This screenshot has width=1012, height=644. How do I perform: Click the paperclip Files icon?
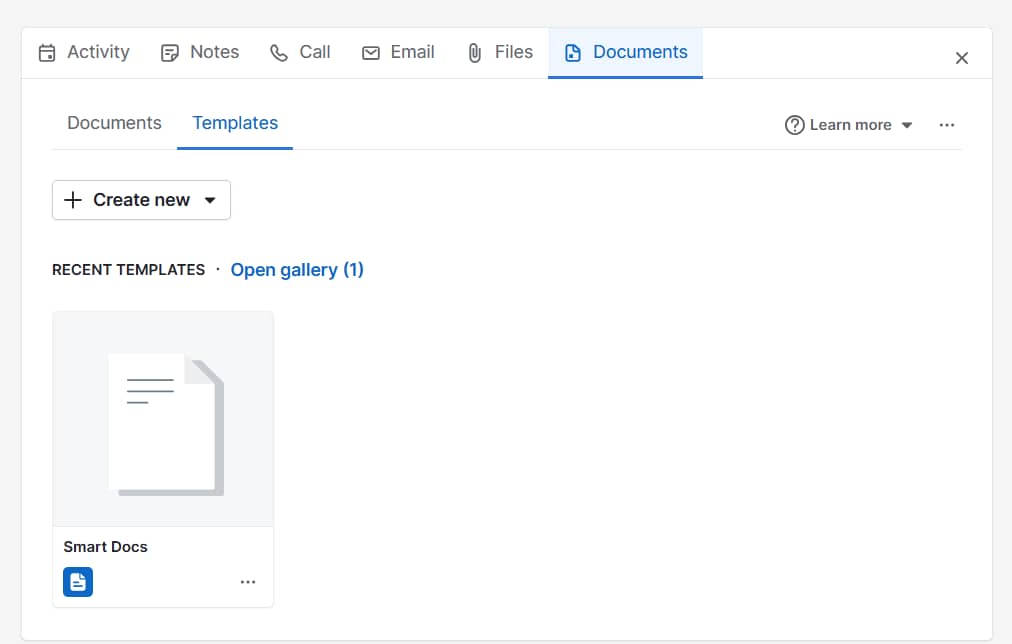click(x=475, y=53)
